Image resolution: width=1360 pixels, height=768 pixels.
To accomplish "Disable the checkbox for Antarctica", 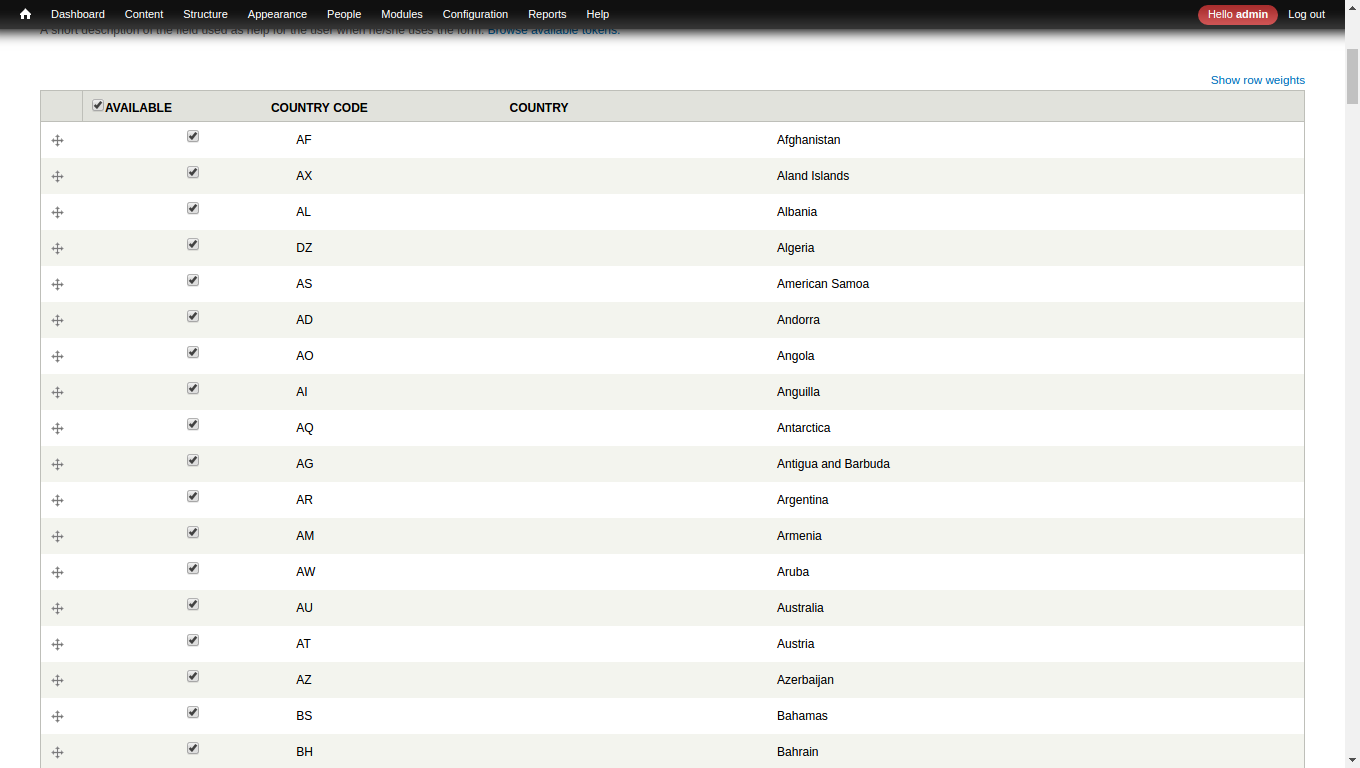I will (x=192, y=424).
